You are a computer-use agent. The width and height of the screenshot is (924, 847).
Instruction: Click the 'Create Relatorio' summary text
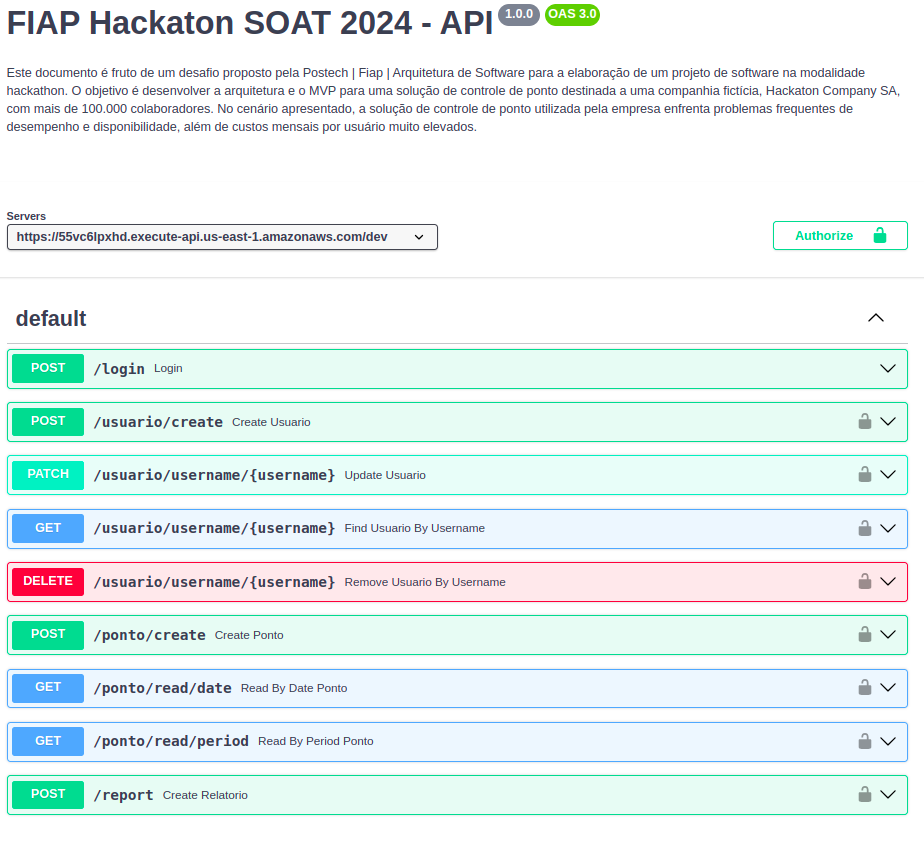click(205, 795)
